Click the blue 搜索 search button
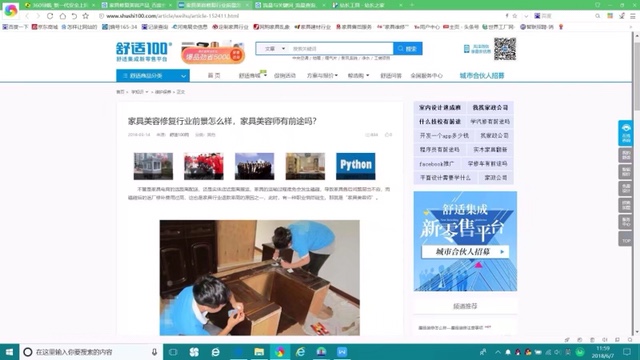 (408, 49)
